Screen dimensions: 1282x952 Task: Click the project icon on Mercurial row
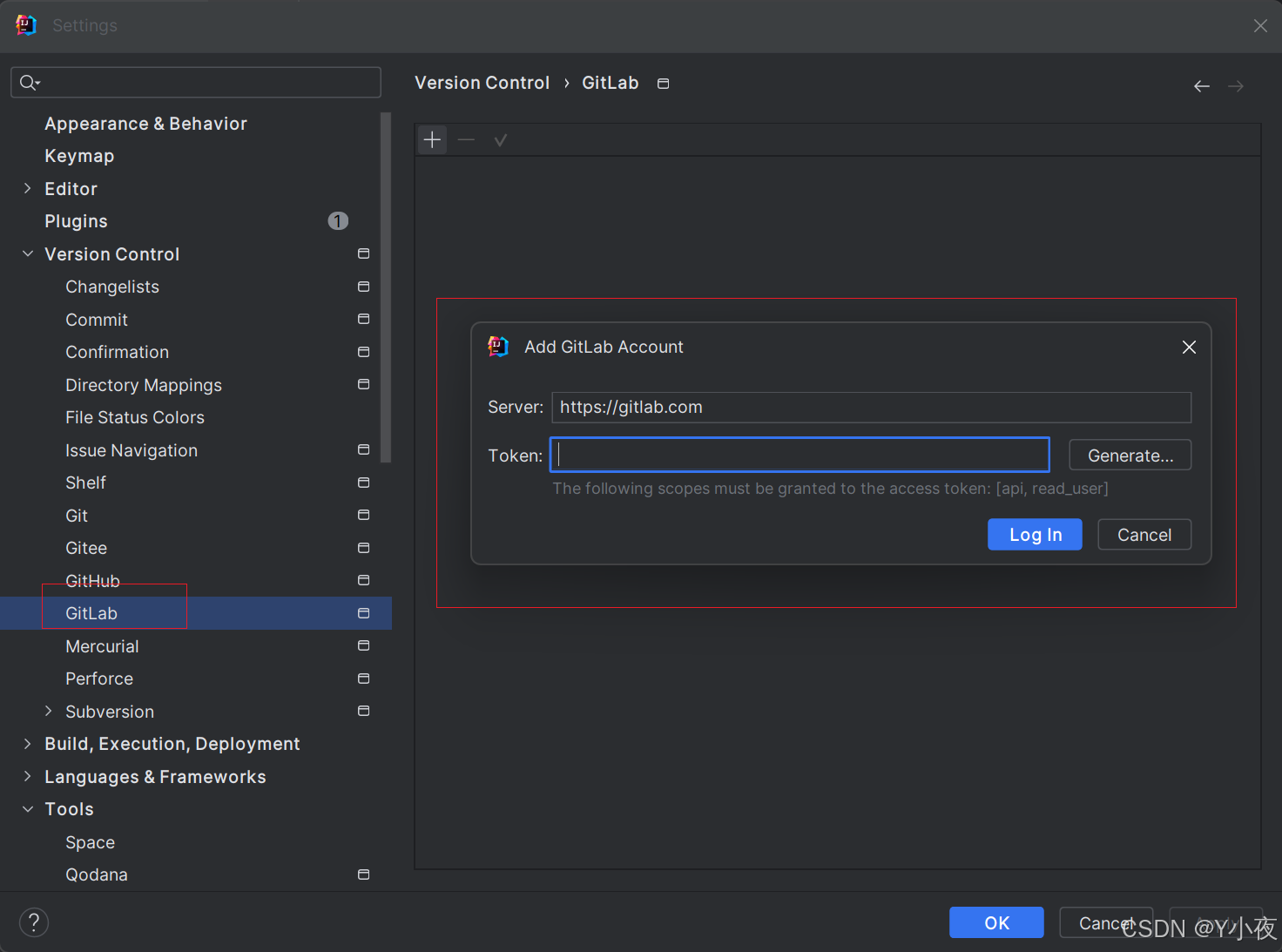click(x=364, y=645)
